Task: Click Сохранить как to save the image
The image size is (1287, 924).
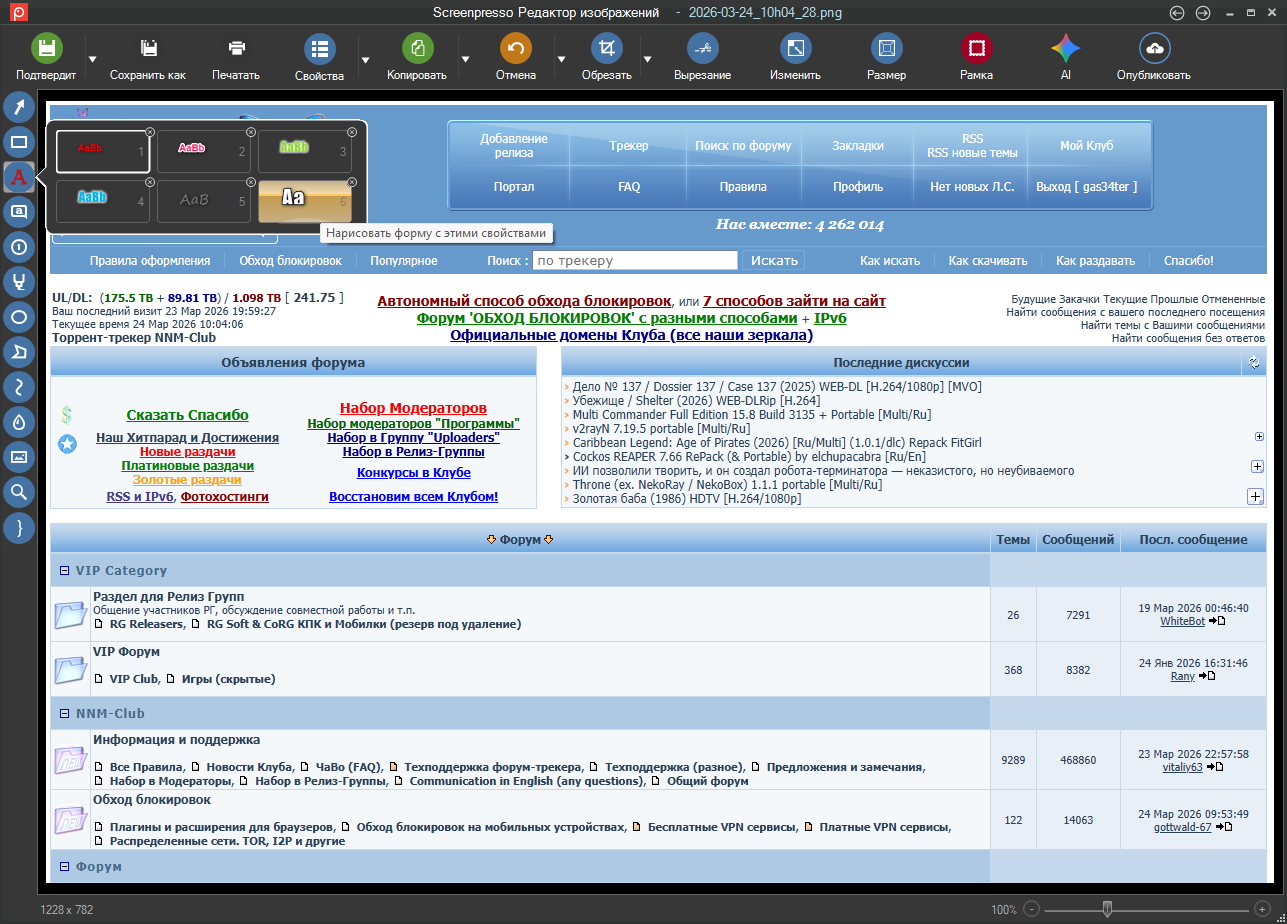Action: point(148,56)
